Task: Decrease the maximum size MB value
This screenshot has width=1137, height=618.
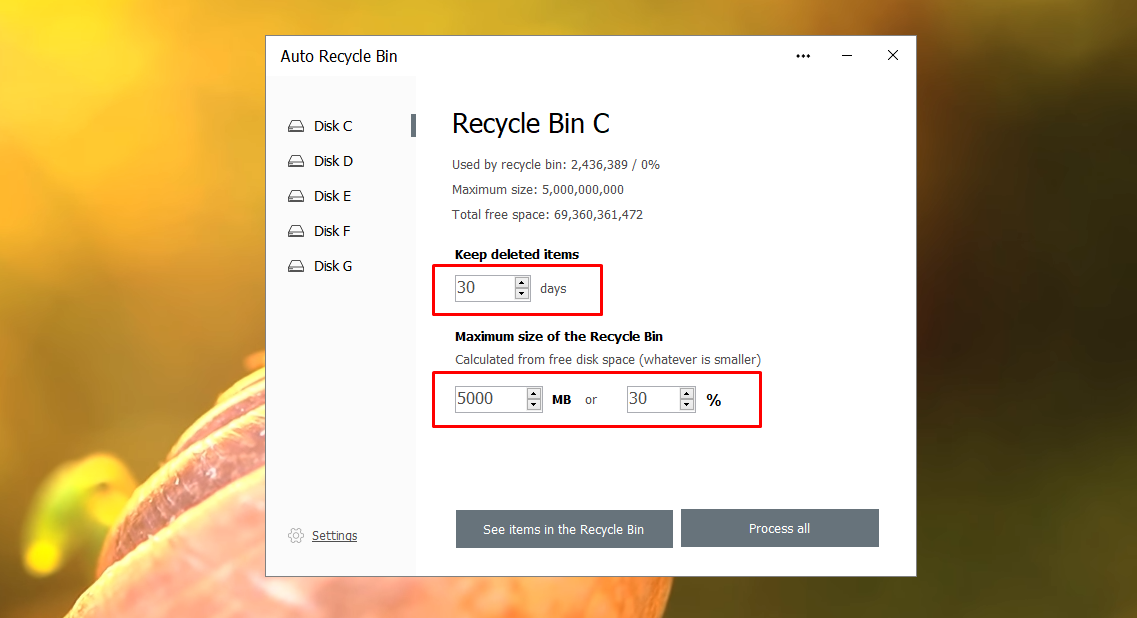Action: coord(534,404)
